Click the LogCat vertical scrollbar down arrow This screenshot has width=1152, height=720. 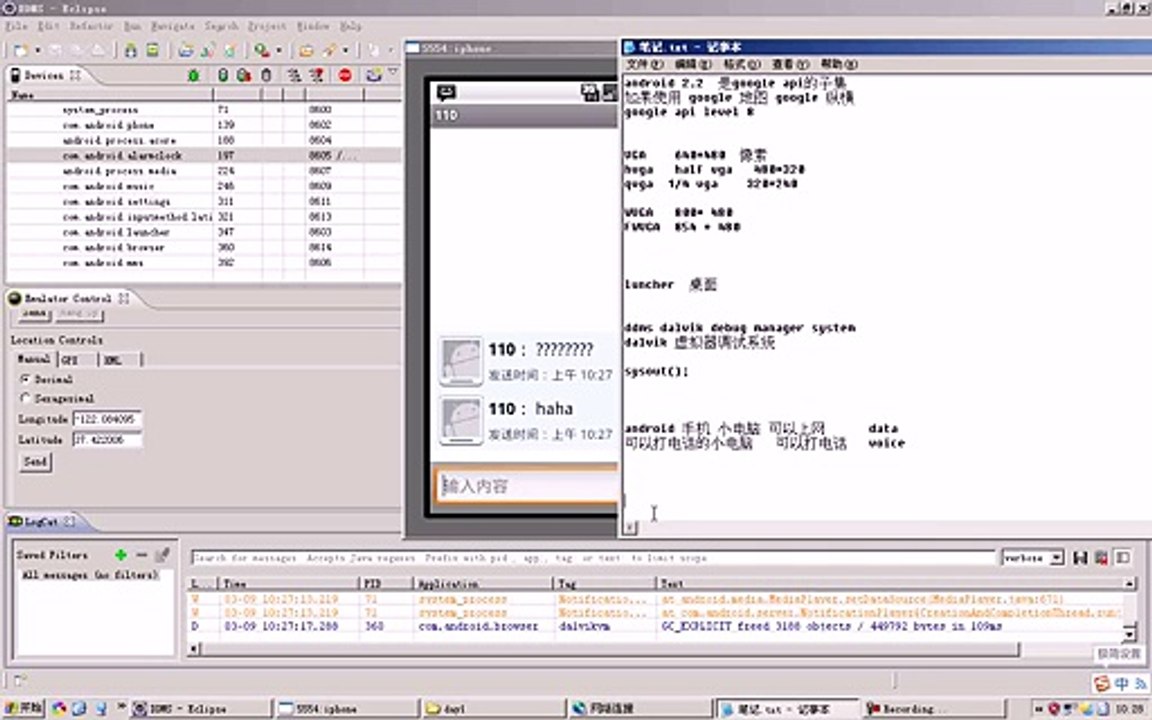pos(1130,634)
